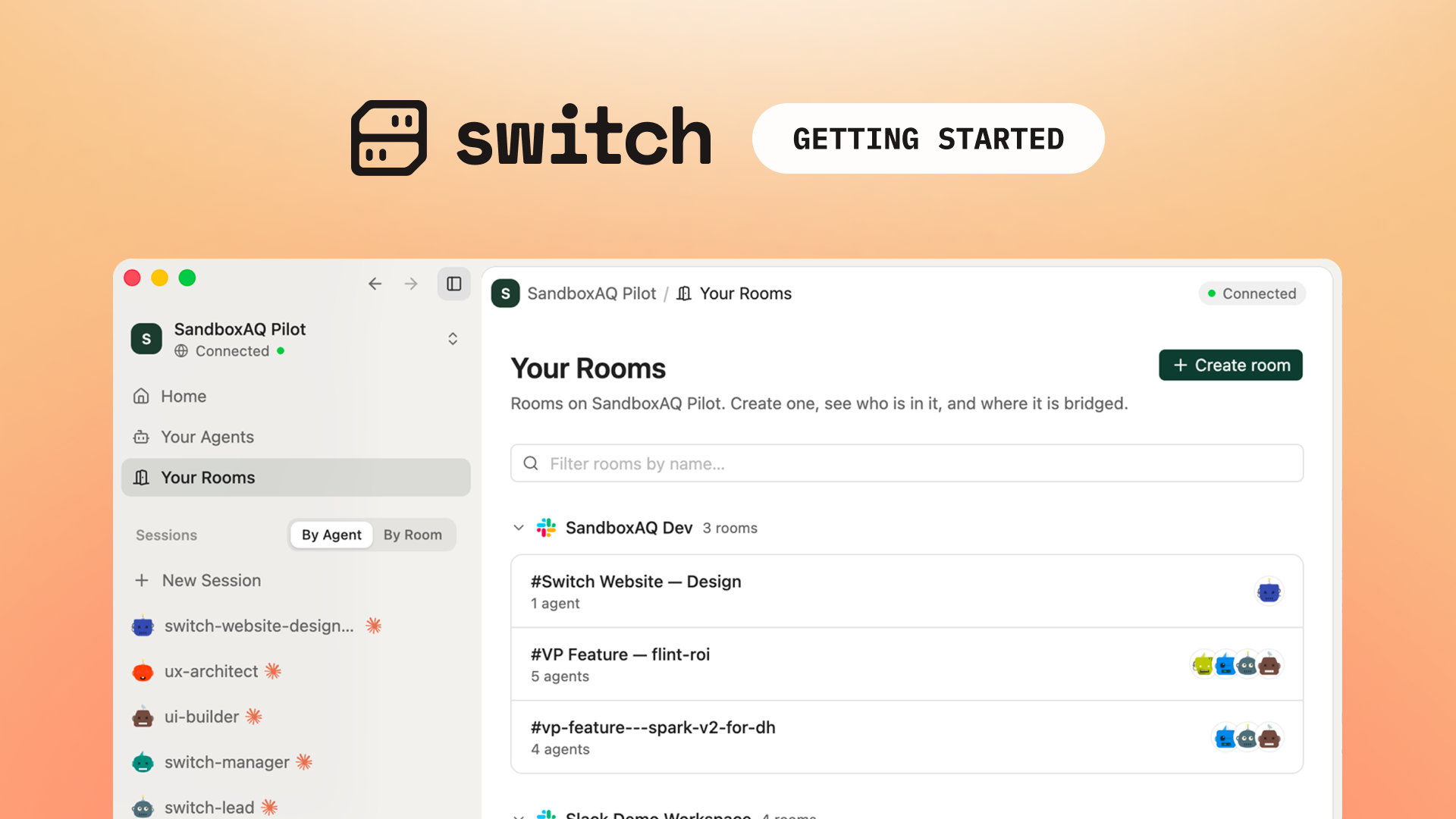Toggle the sidebar panel icon
The width and height of the screenshot is (1456, 819).
point(454,284)
